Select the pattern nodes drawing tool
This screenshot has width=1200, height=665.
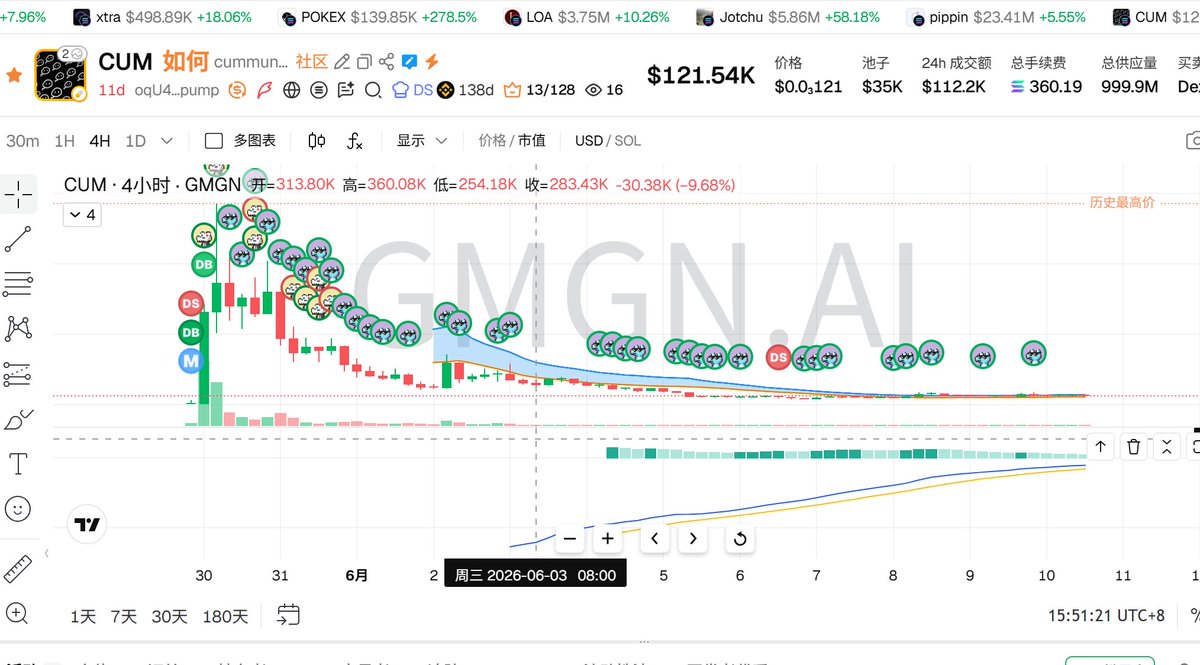tap(18, 328)
